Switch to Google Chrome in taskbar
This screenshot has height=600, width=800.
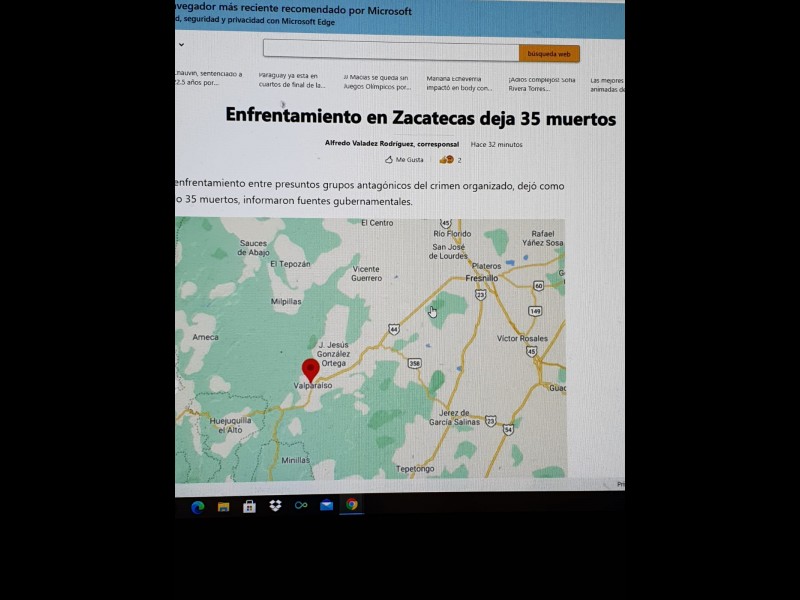352,505
